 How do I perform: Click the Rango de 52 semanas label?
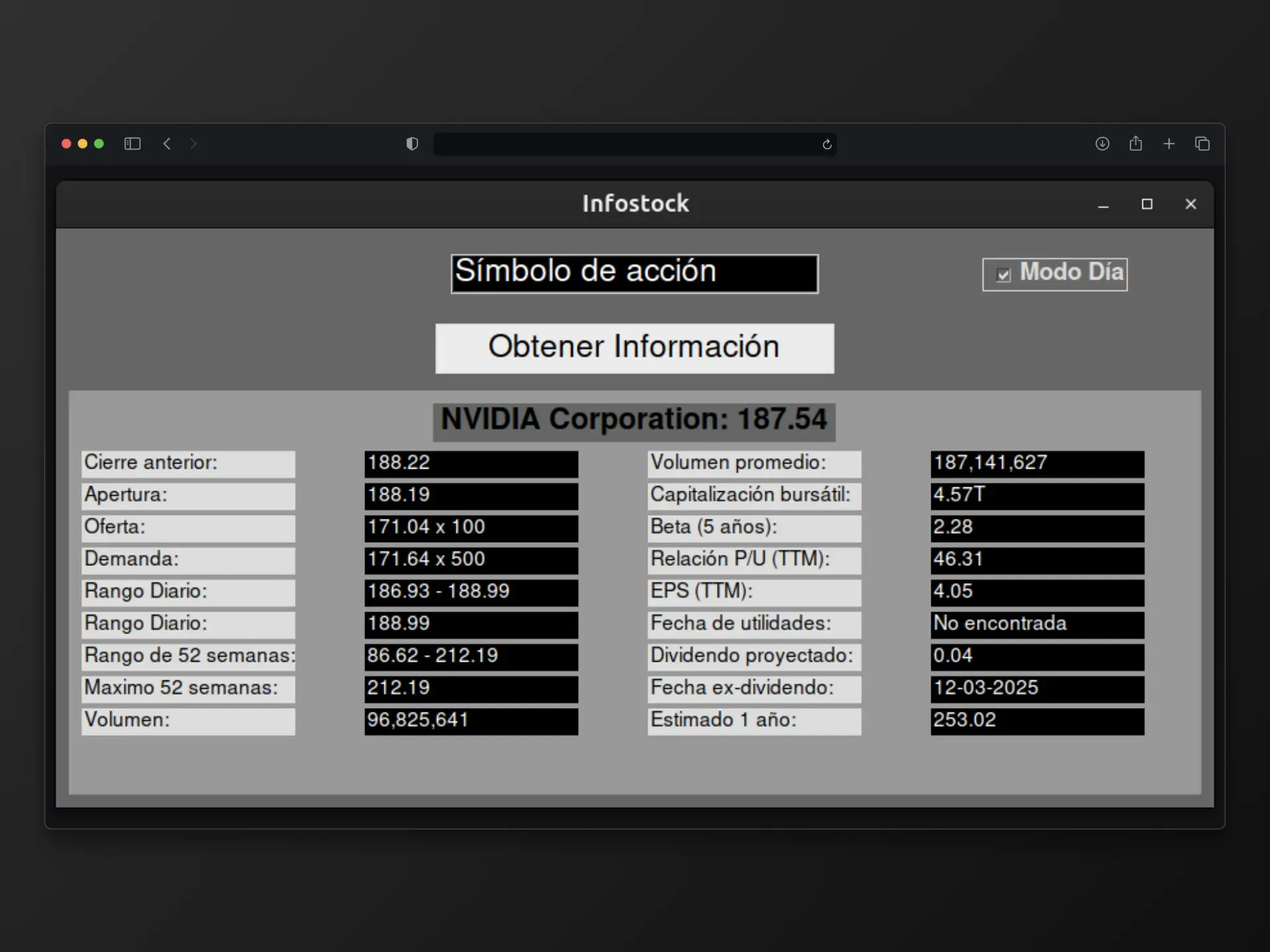189,657
